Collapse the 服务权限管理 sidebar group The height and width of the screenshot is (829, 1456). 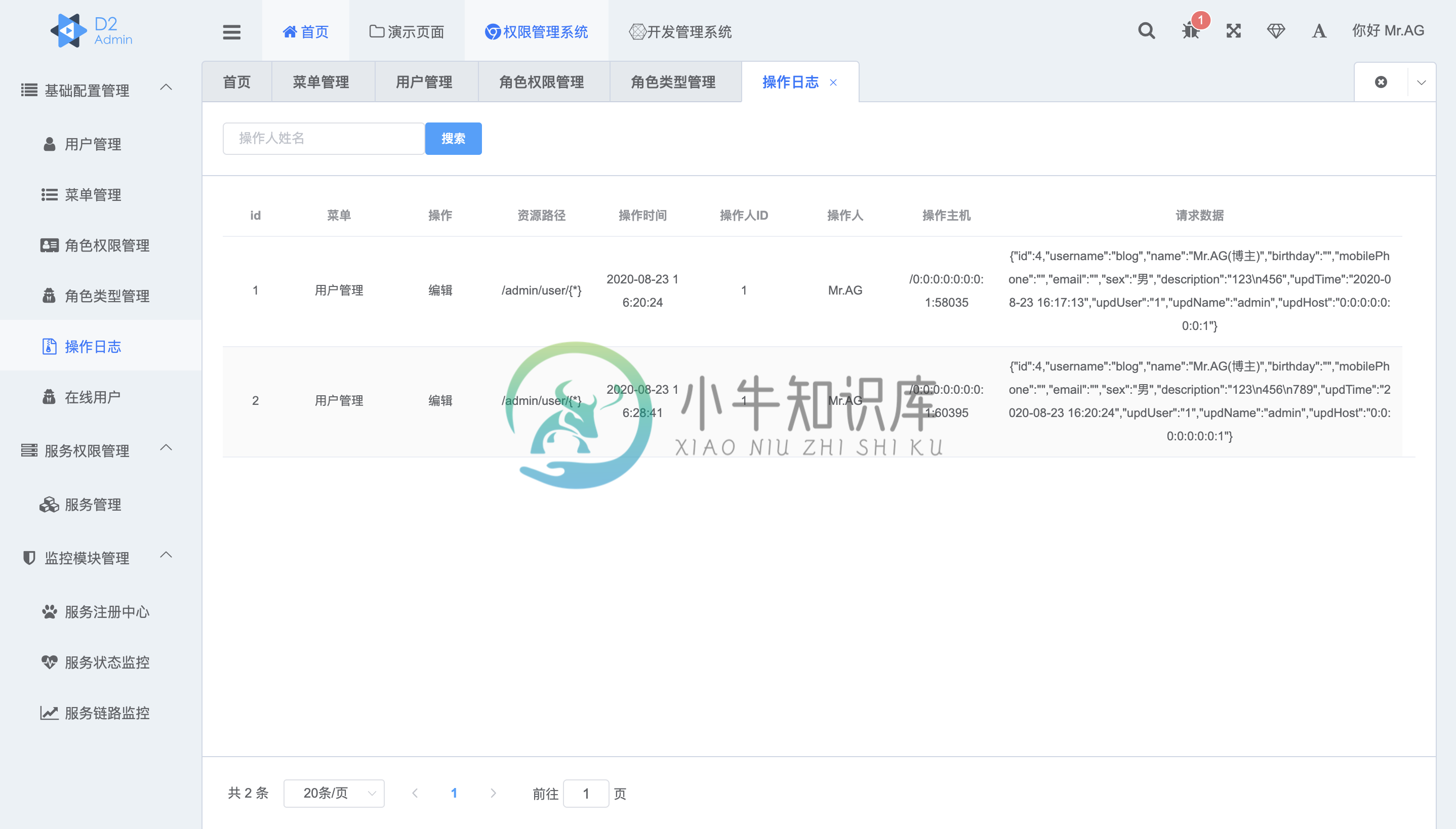[x=166, y=447]
